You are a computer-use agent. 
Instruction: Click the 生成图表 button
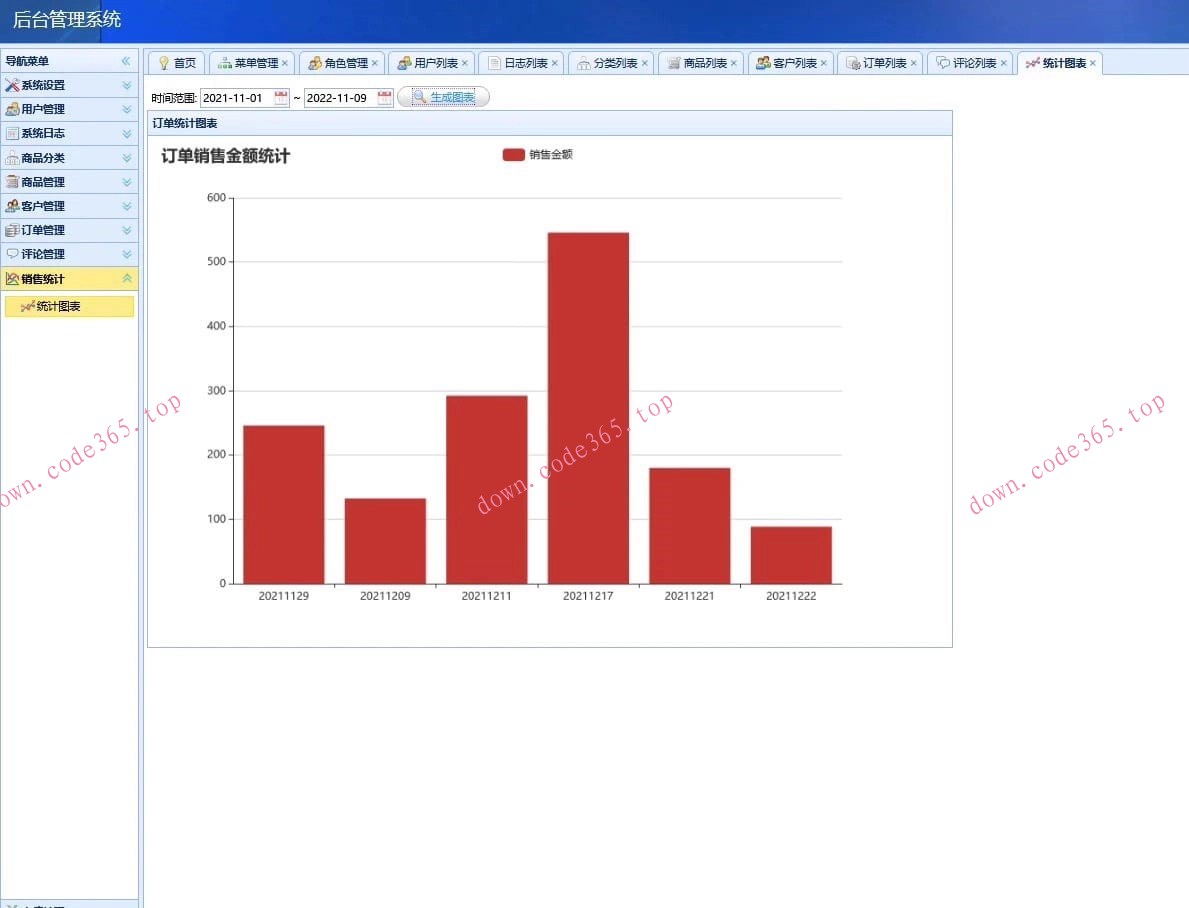(x=443, y=97)
